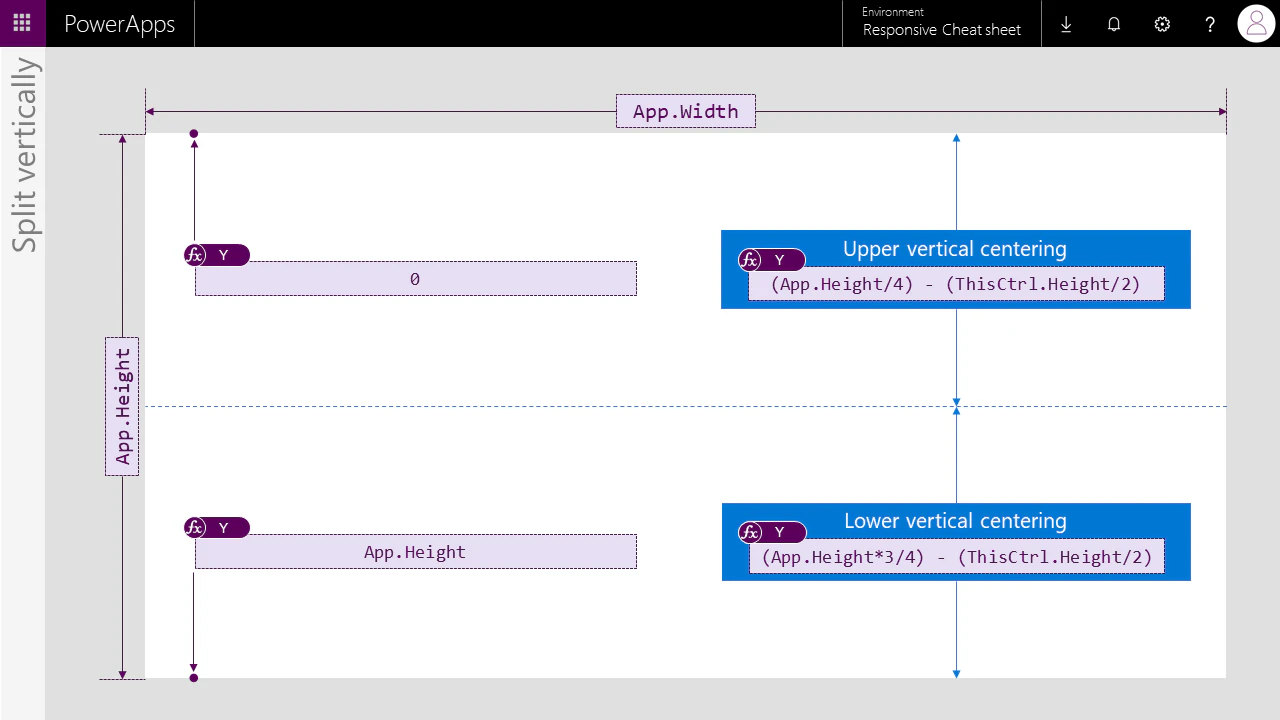This screenshot has height=720, width=1280.
Task: Select the formula box containing App.Height
Action: pyautogui.click(x=416, y=552)
